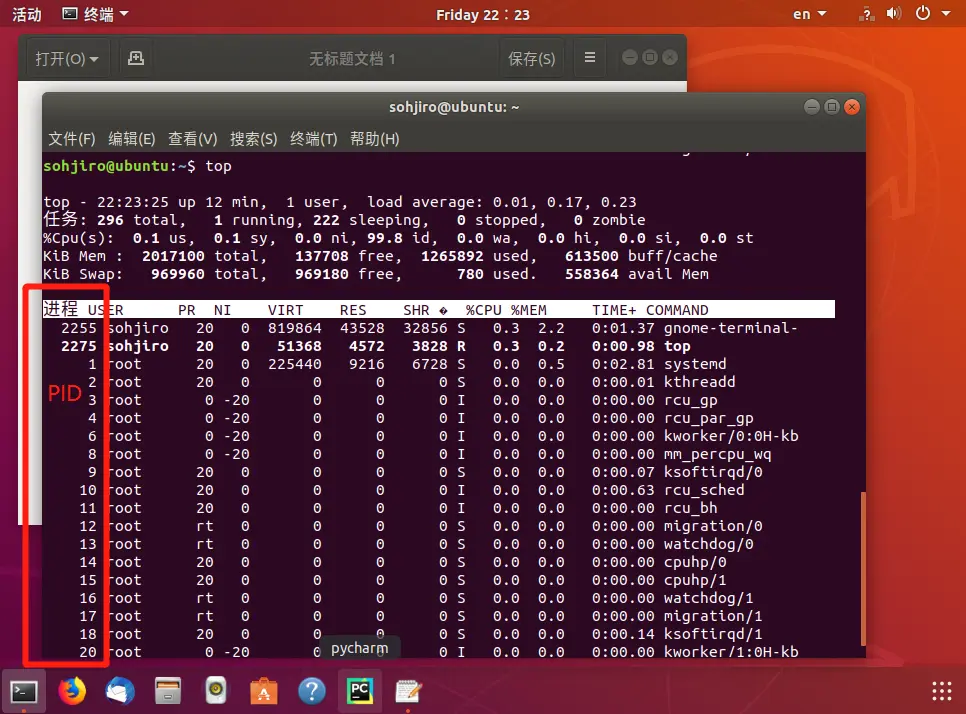The width and height of the screenshot is (966, 714).
Task: Open 编辑(E) menu in terminal
Action: (x=132, y=139)
